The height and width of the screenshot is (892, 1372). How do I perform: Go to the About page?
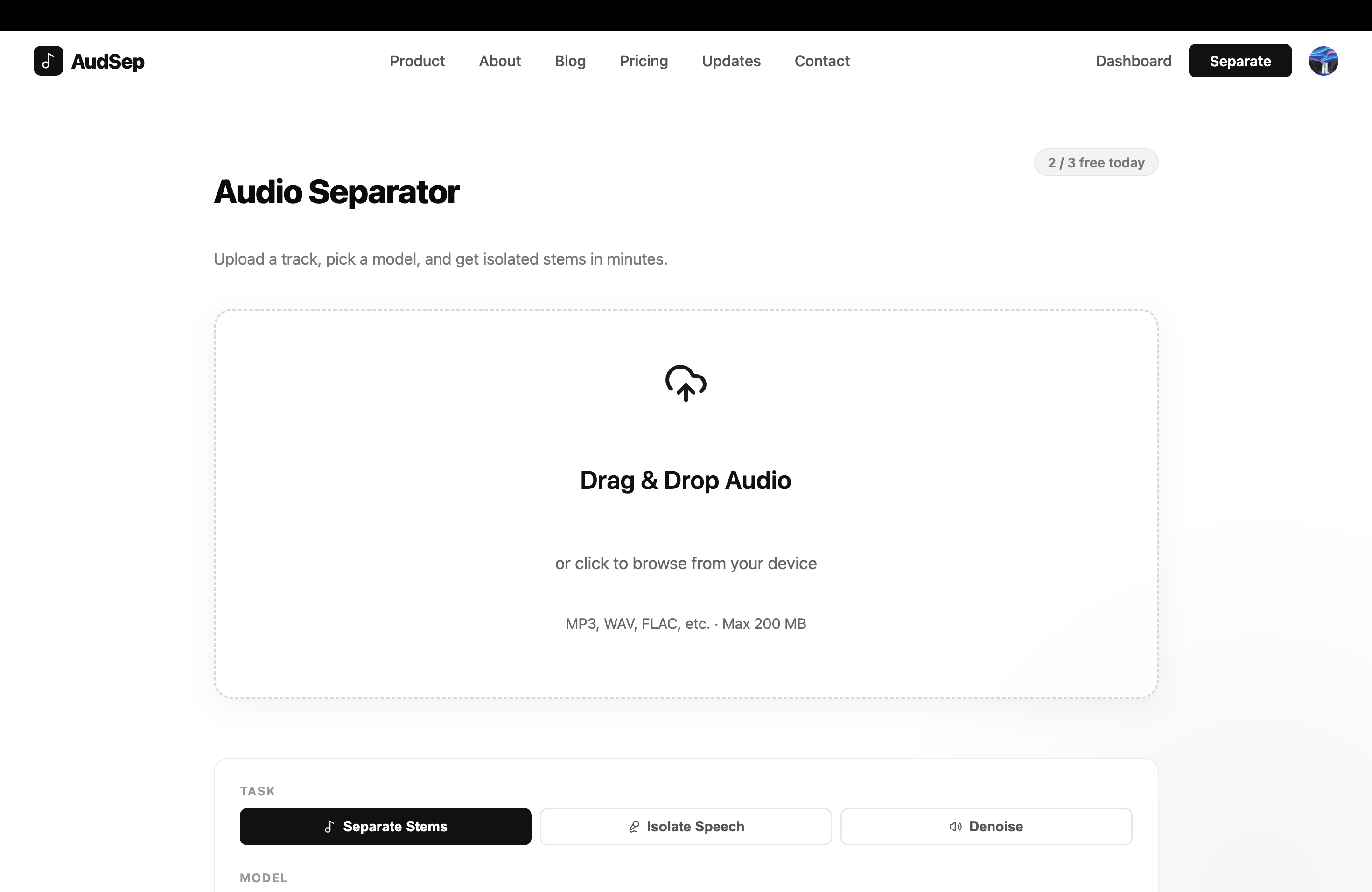499,61
